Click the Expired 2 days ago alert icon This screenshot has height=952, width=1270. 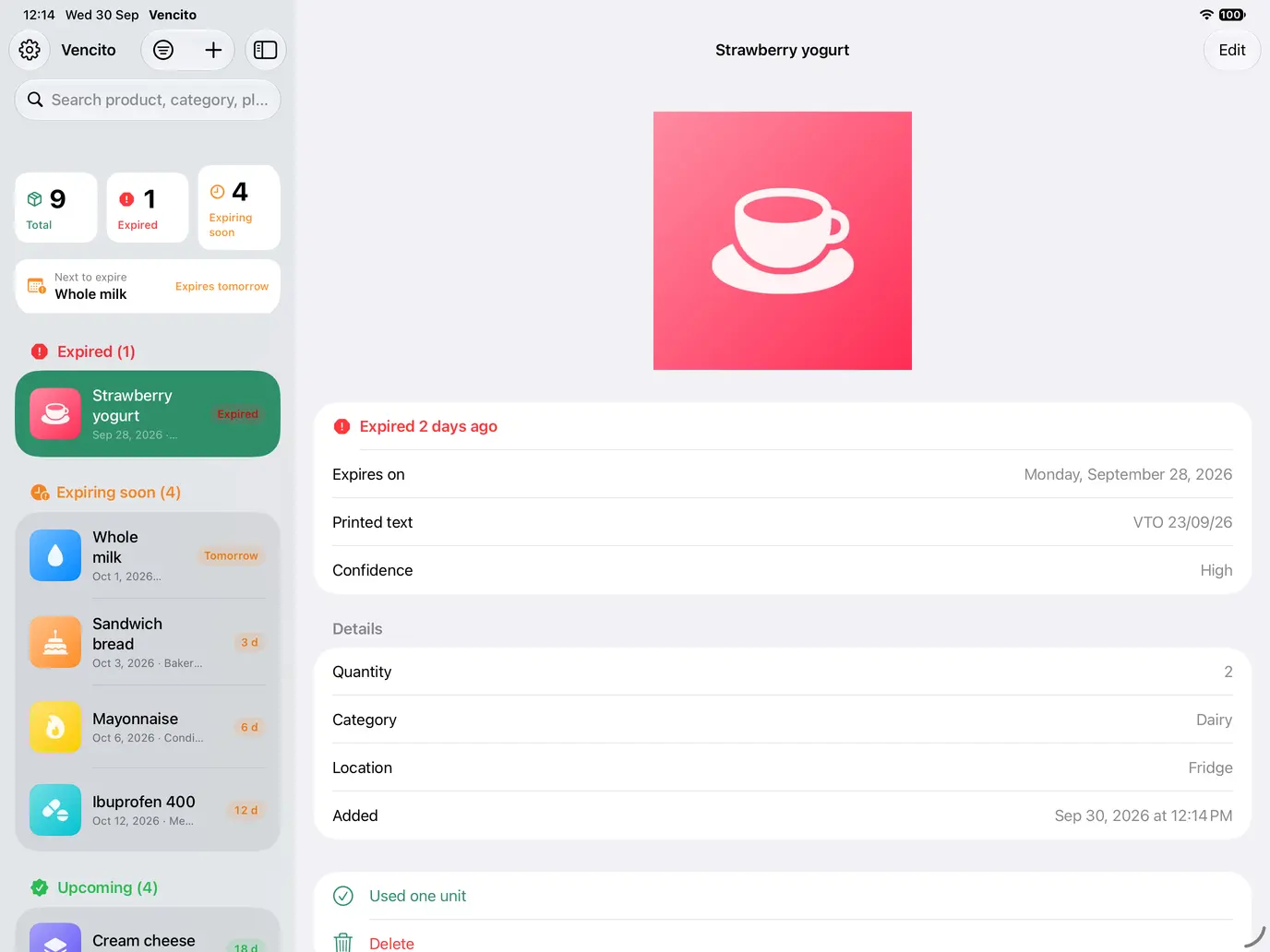[x=342, y=426]
